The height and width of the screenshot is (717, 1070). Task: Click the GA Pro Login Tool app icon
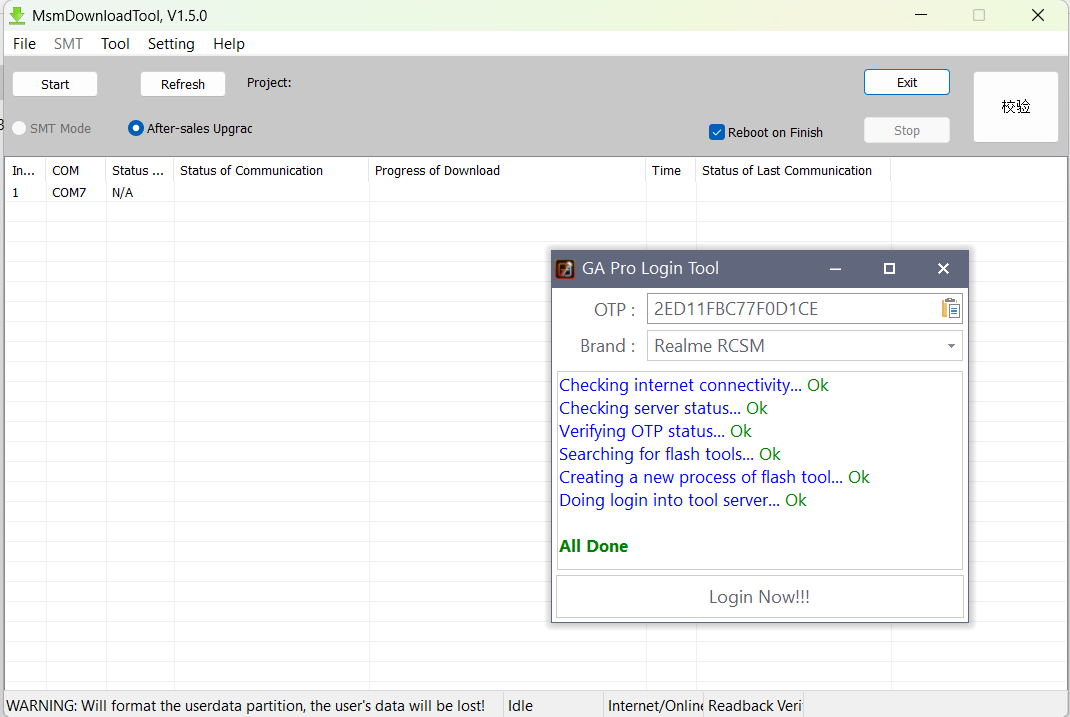565,268
